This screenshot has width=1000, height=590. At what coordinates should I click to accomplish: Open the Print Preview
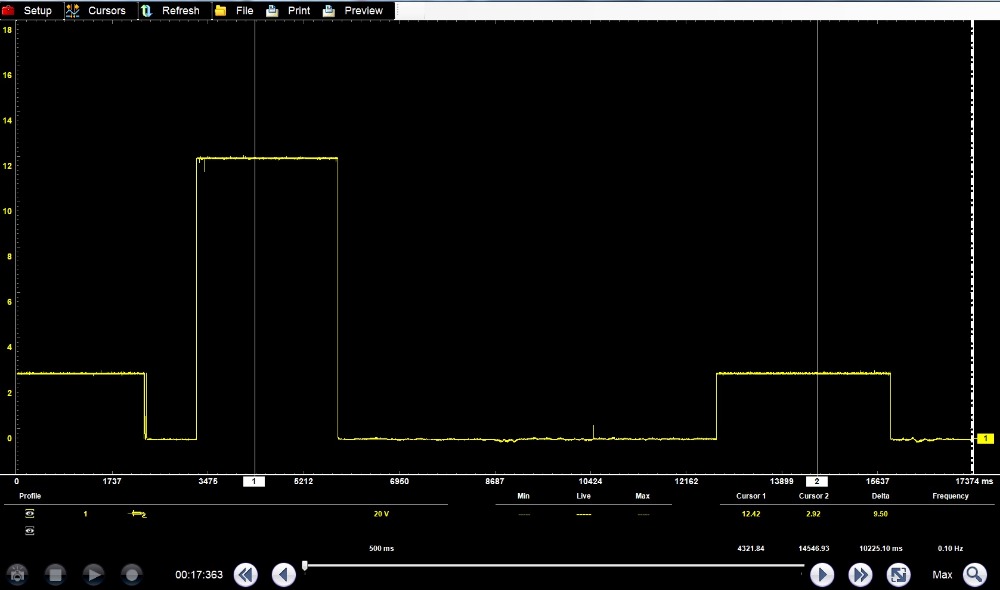click(x=354, y=10)
